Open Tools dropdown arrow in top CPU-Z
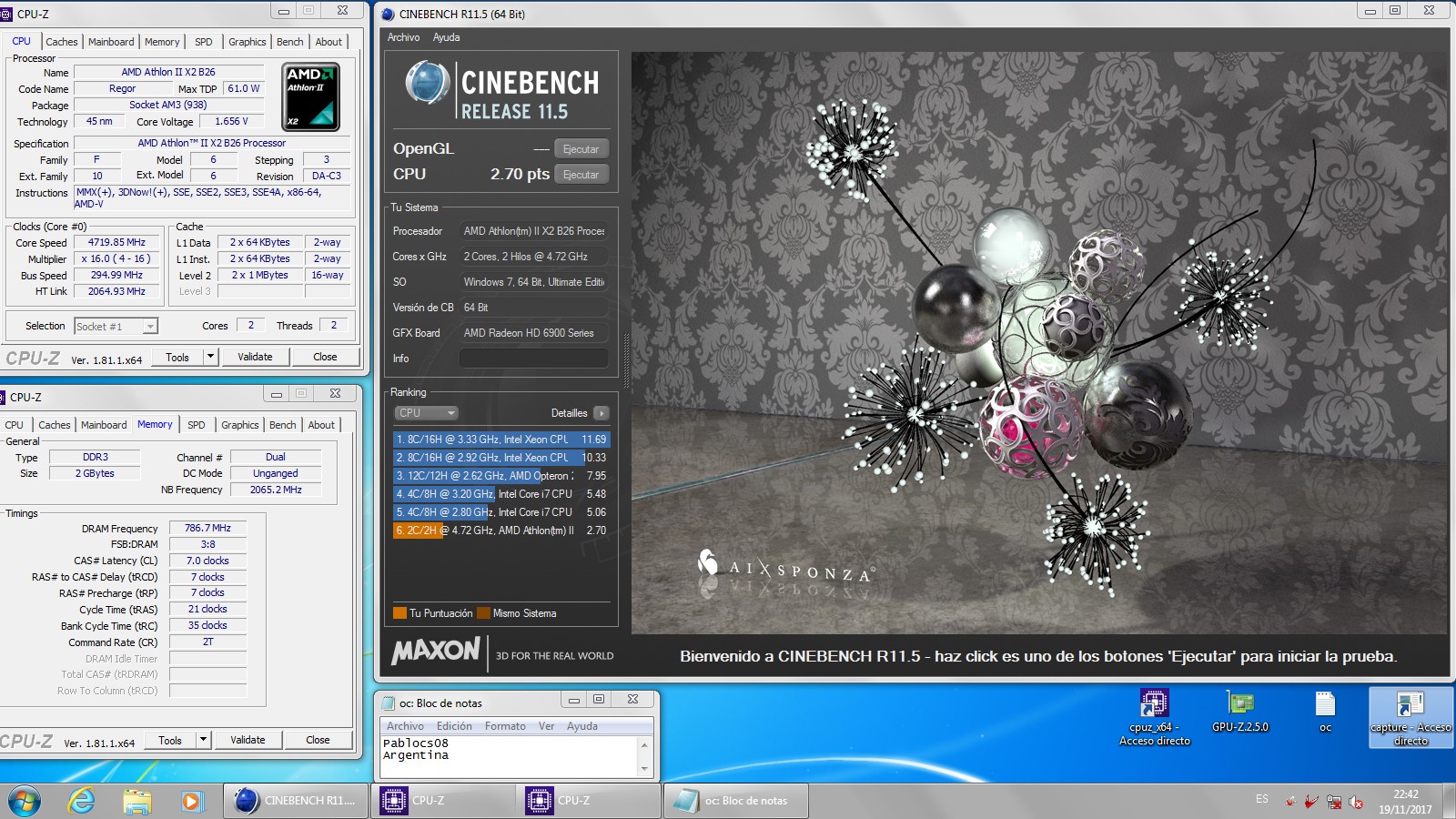Viewport: 1456px width, 819px height. click(x=210, y=357)
